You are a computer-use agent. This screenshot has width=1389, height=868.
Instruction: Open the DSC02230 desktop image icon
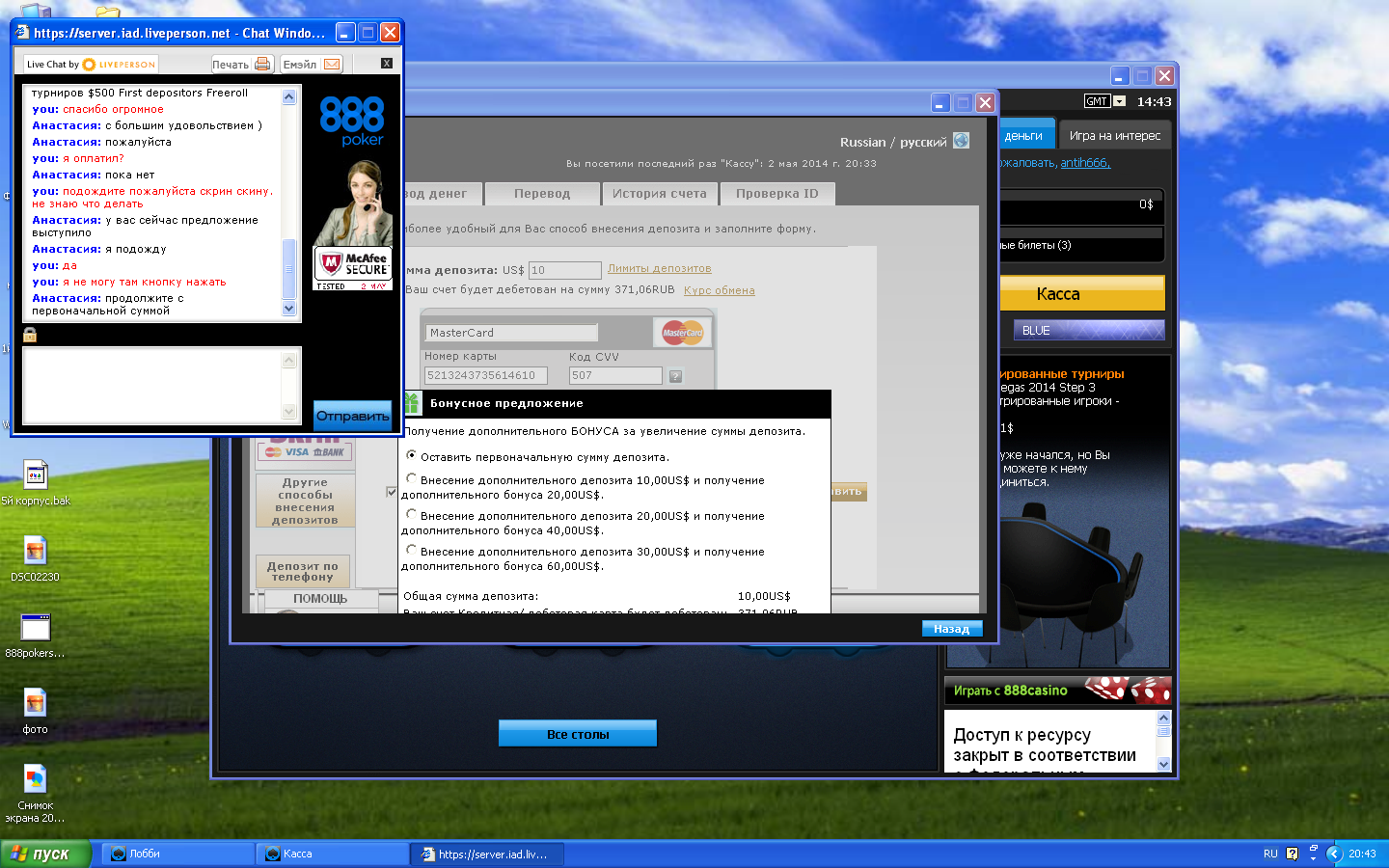pos(36,558)
